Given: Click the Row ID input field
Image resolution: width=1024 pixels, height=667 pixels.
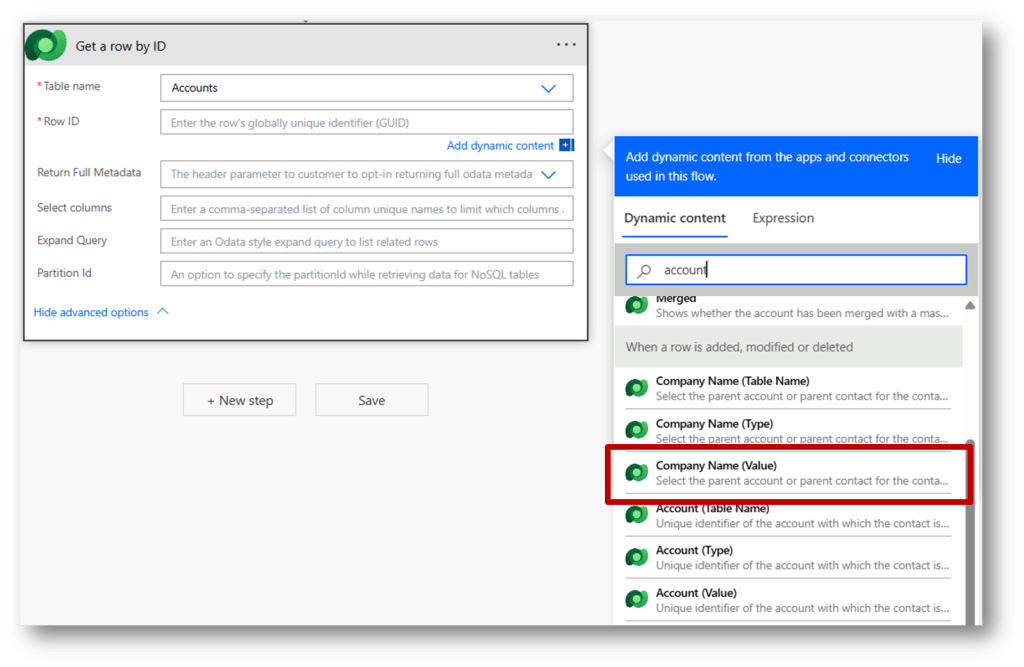Looking at the screenshot, I should (x=366, y=123).
